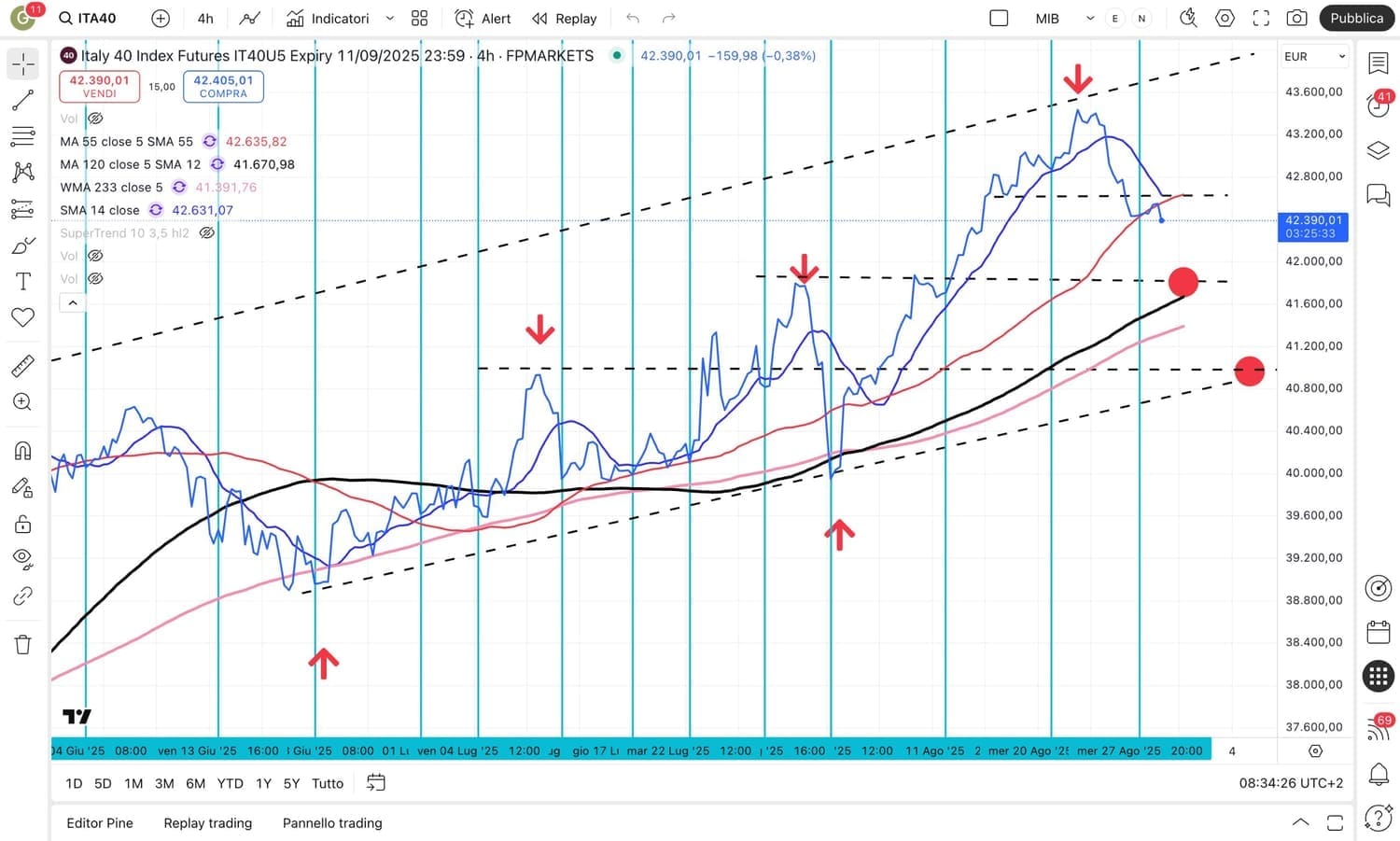
Task: Enter fullscreen mode
Action: 1261,18
